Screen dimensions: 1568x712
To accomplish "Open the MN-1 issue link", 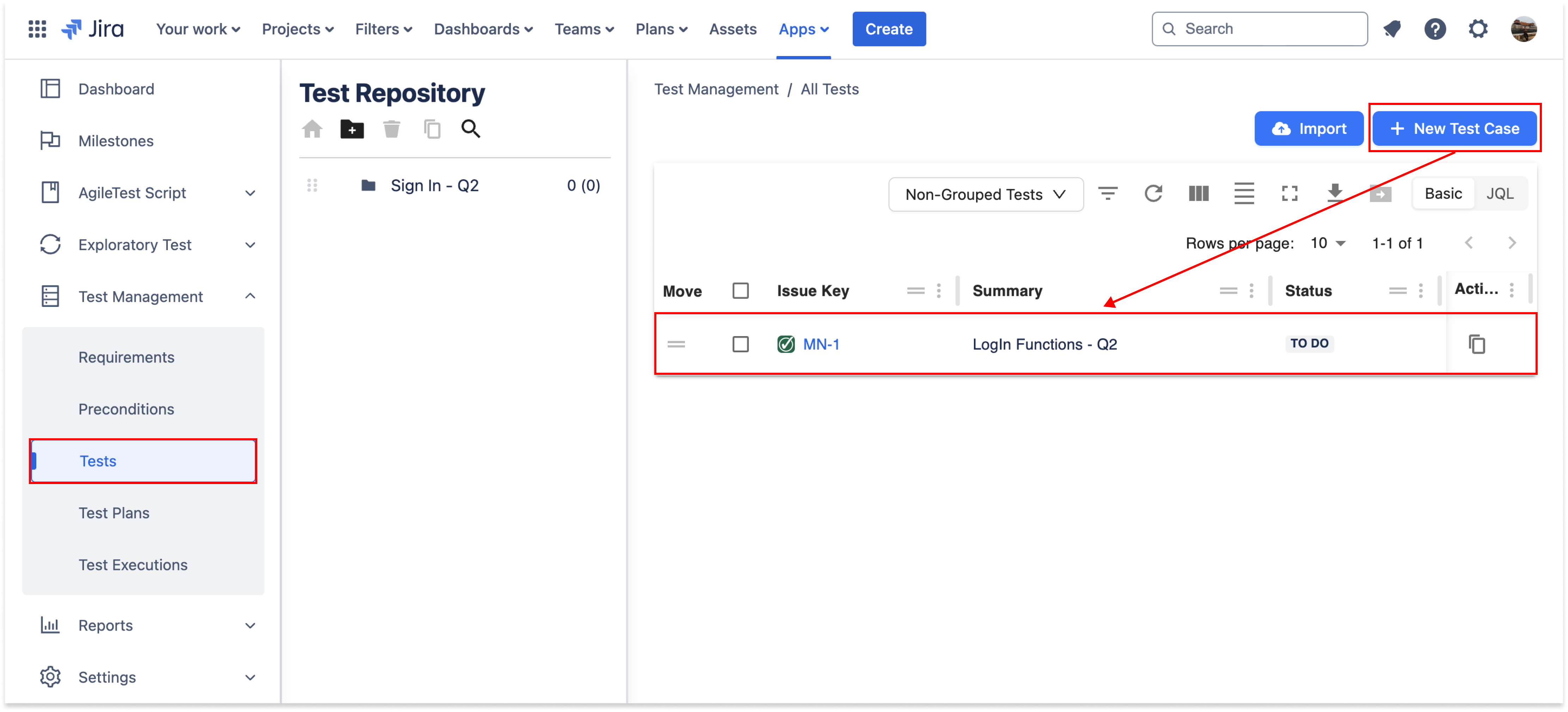I will pyautogui.click(x=821, y=345).
